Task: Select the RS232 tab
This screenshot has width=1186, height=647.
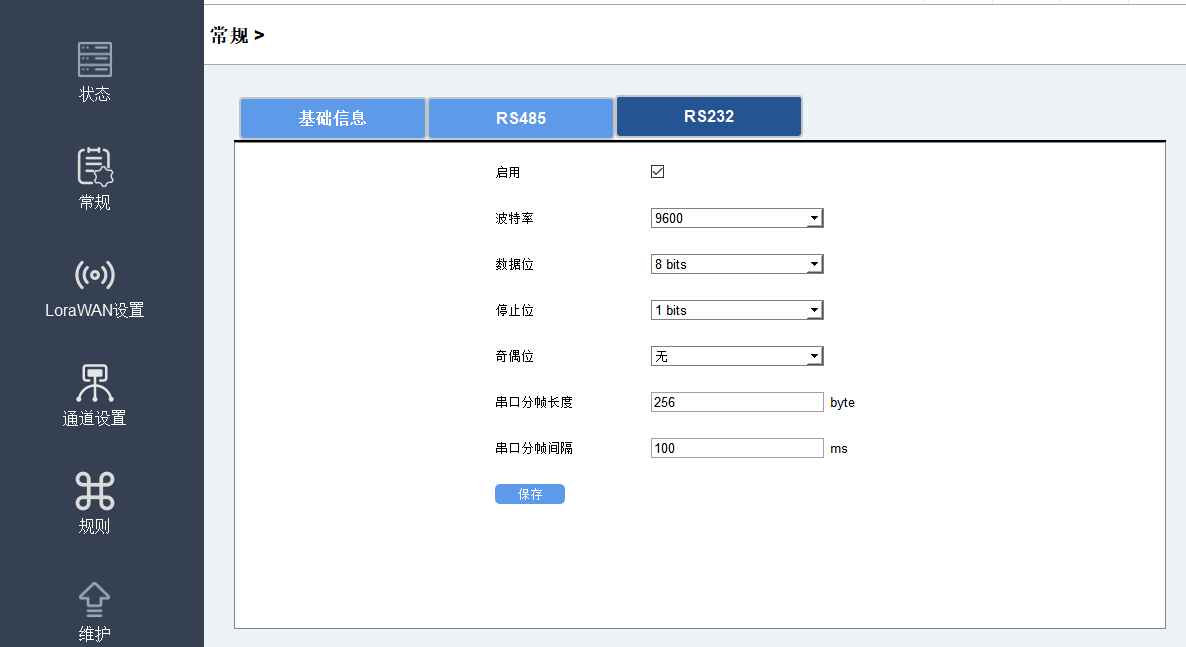Action: pyautogui.click(x=709, y=117)
